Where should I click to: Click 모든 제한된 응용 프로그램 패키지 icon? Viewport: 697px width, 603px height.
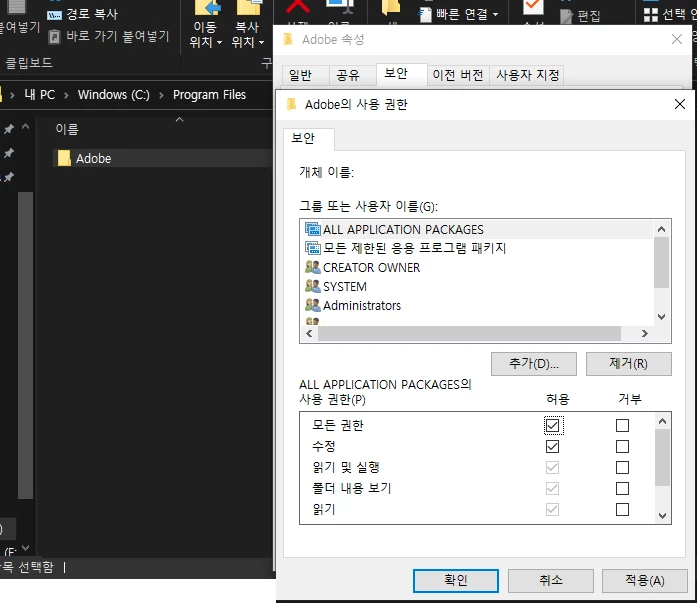click(x=312, y=248)
